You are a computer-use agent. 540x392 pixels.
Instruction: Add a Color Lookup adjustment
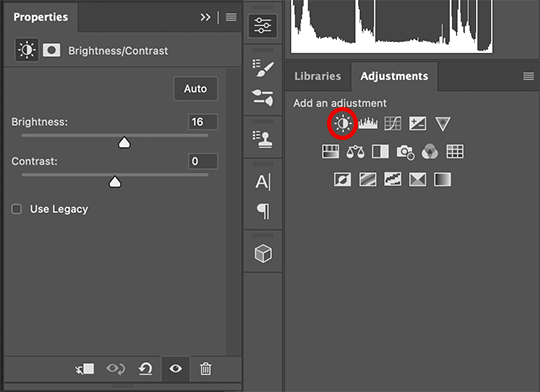[x=455, y=152]
